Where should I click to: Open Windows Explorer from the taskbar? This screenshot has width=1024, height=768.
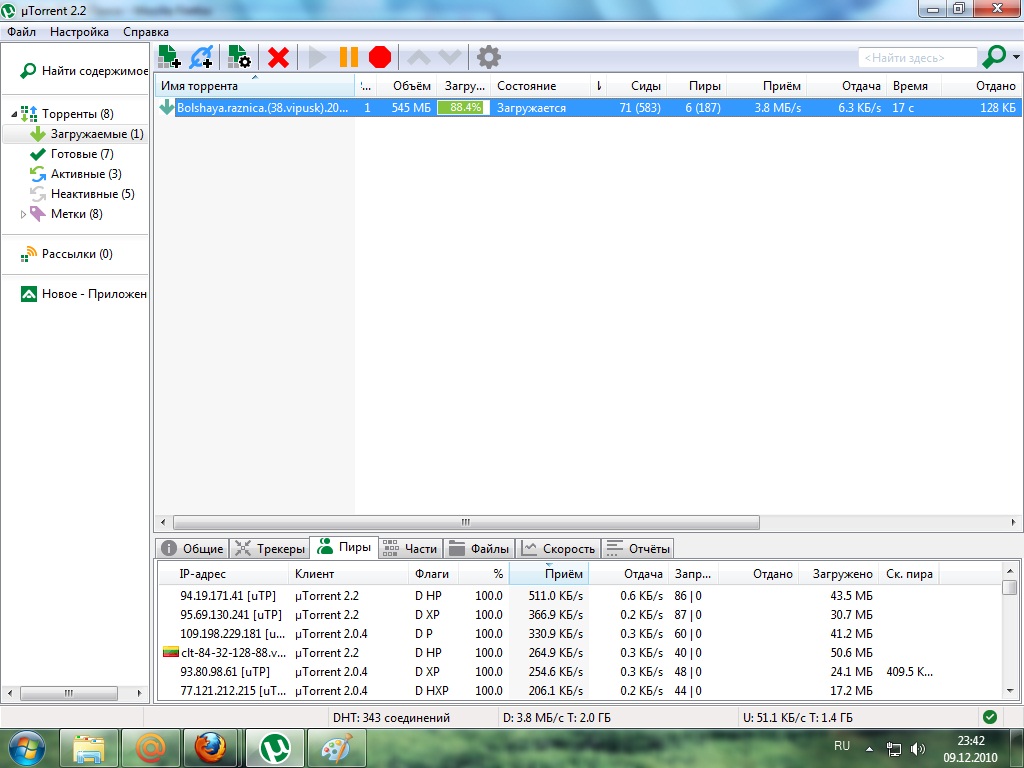click(89, 748)
